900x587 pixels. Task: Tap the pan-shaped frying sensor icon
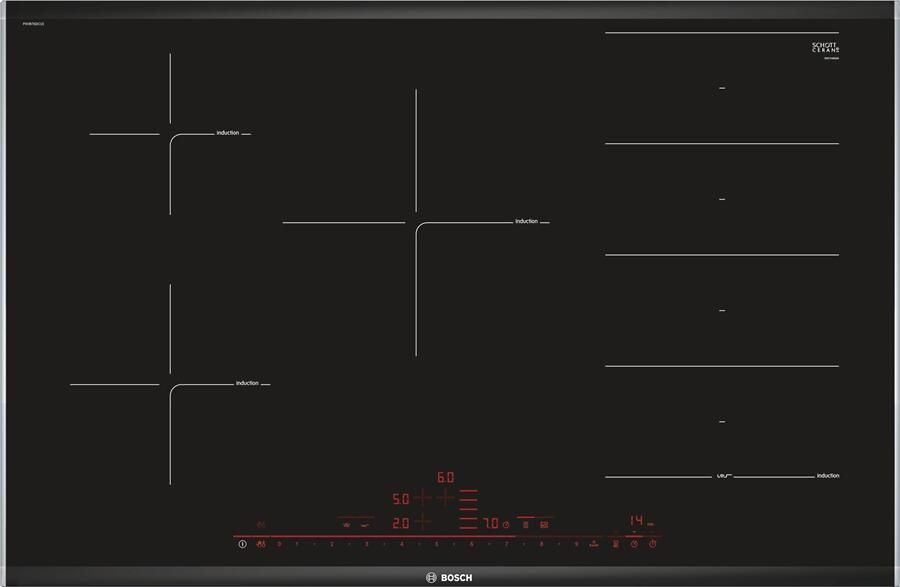click(366, 523)
